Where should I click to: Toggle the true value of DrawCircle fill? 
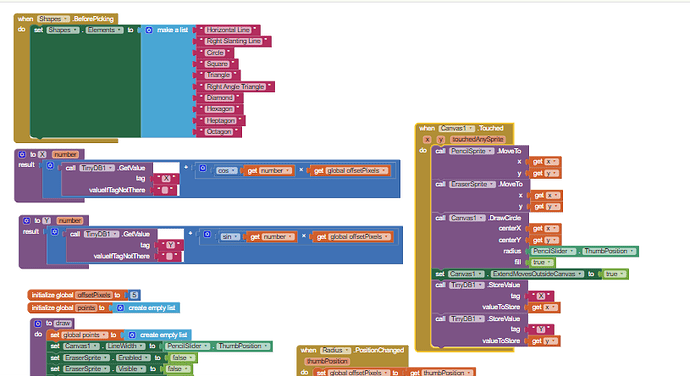pos(541,262)
